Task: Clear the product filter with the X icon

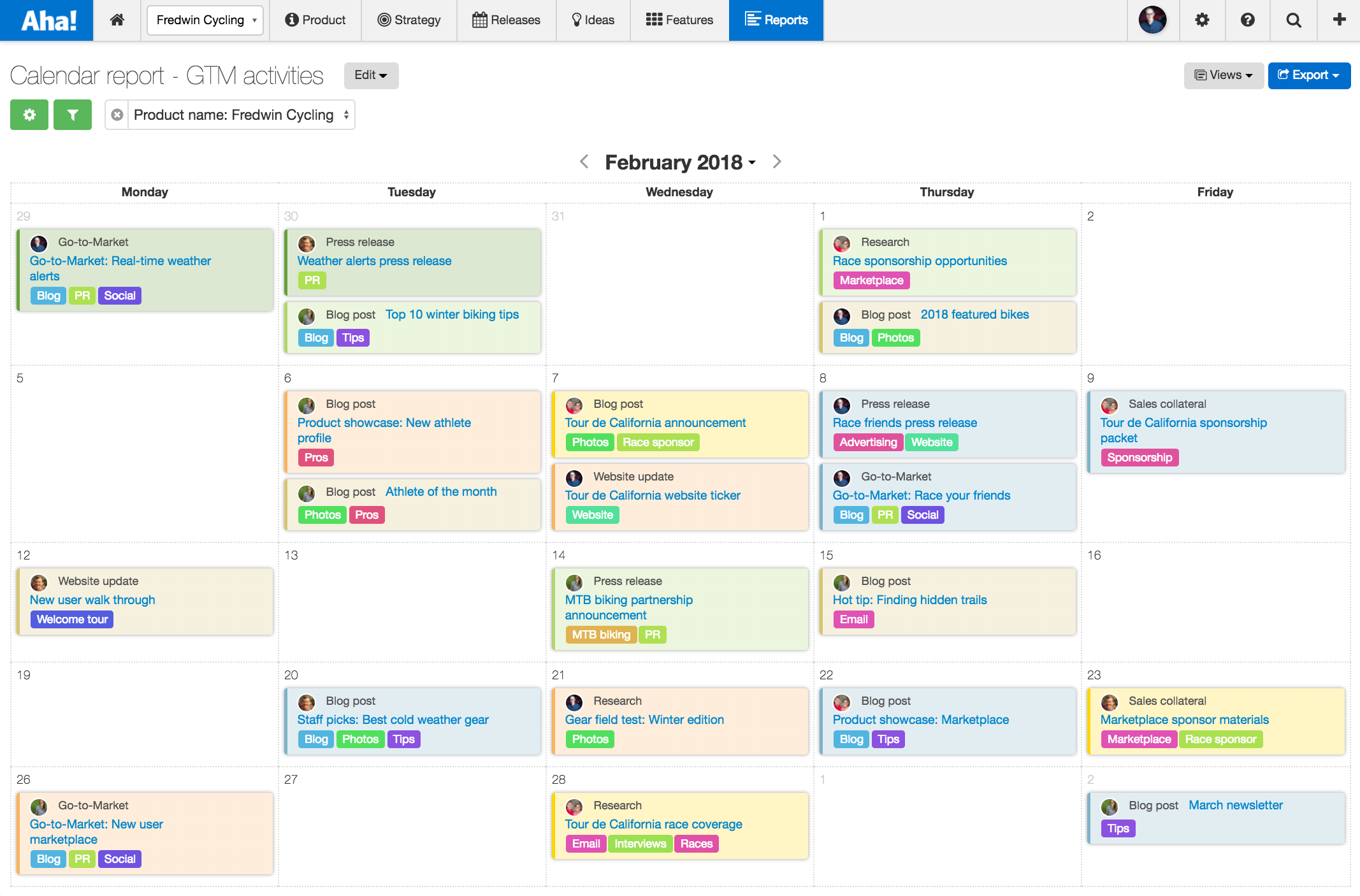Action: [117, 115]
